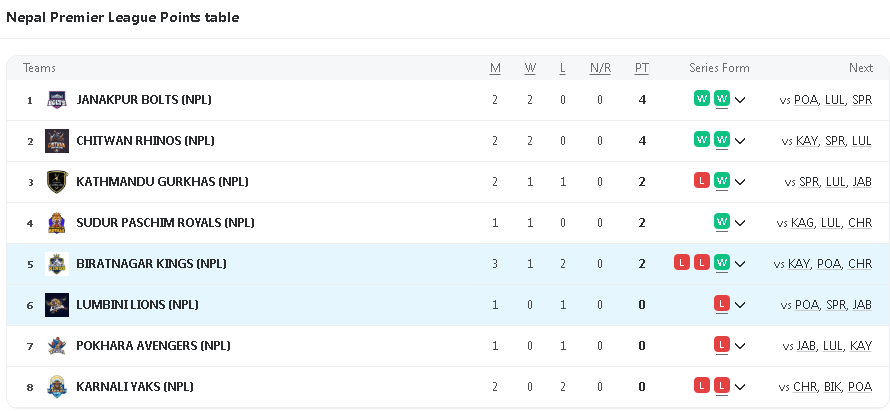Click Kathmandu Gurkhas red L form badge

pos(702,181)
